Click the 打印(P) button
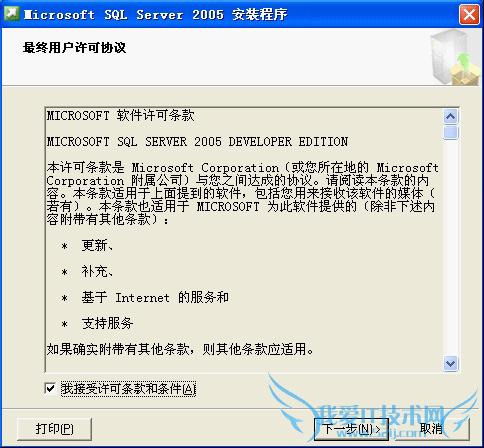484x448 pixels. [x=54, y=429]
